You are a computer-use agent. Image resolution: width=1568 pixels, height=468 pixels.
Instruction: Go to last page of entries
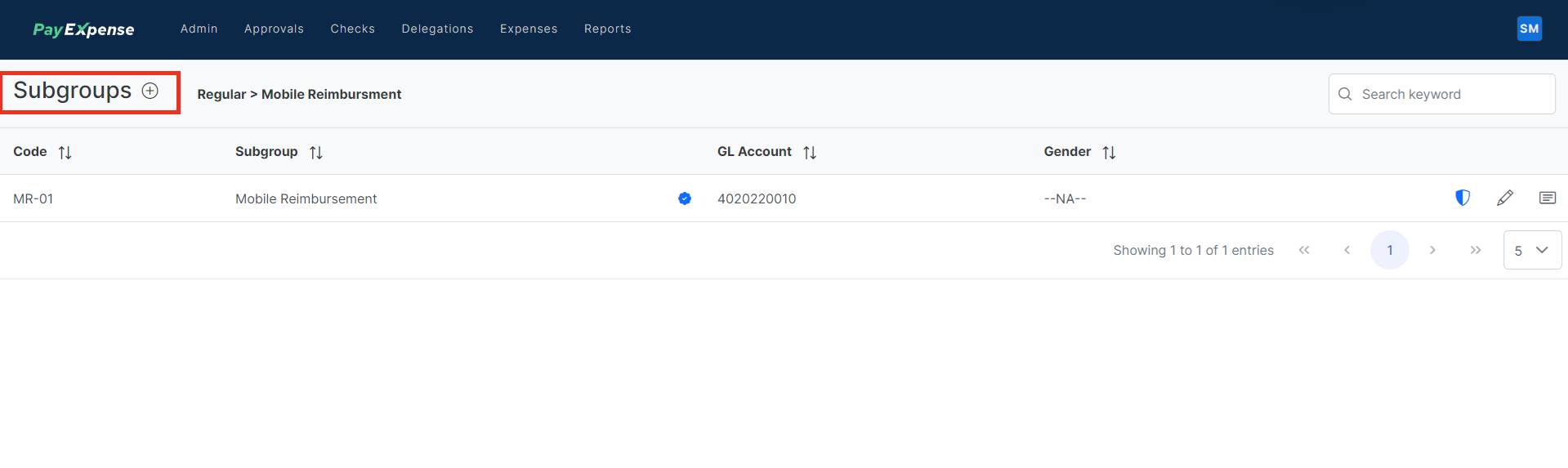click(1476, 250)
